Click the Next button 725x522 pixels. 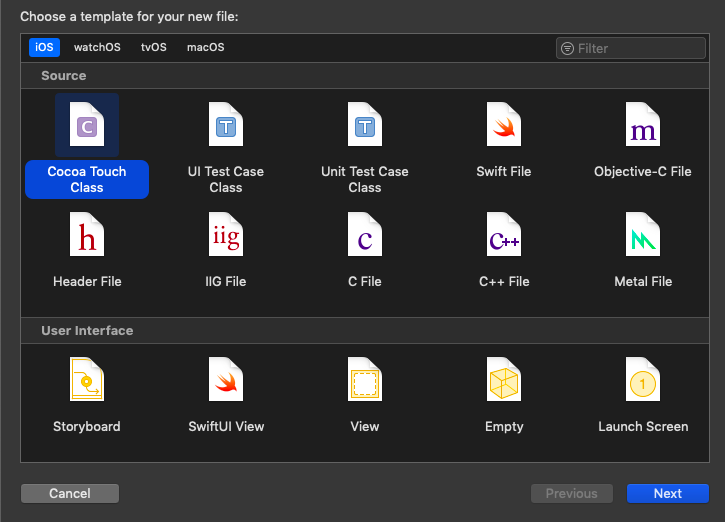(x=668, y=493)
